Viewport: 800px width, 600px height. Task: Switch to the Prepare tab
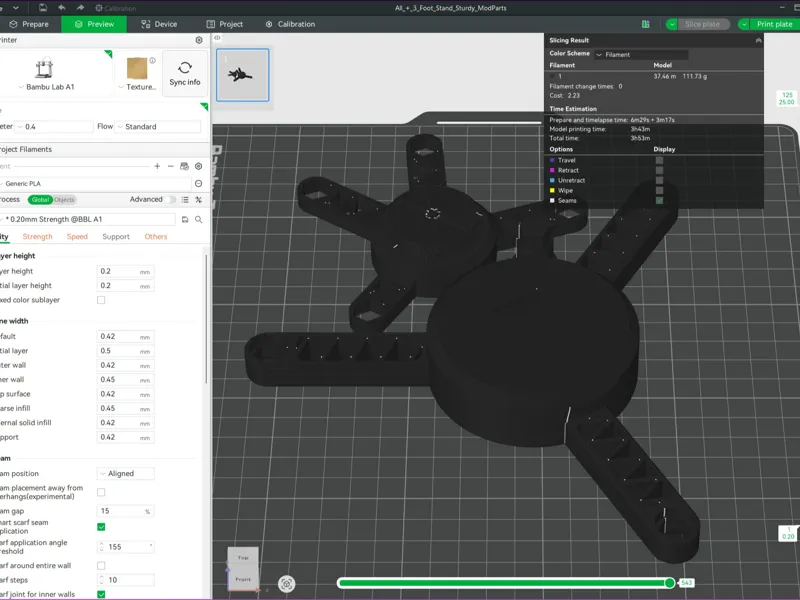(30, 24)
